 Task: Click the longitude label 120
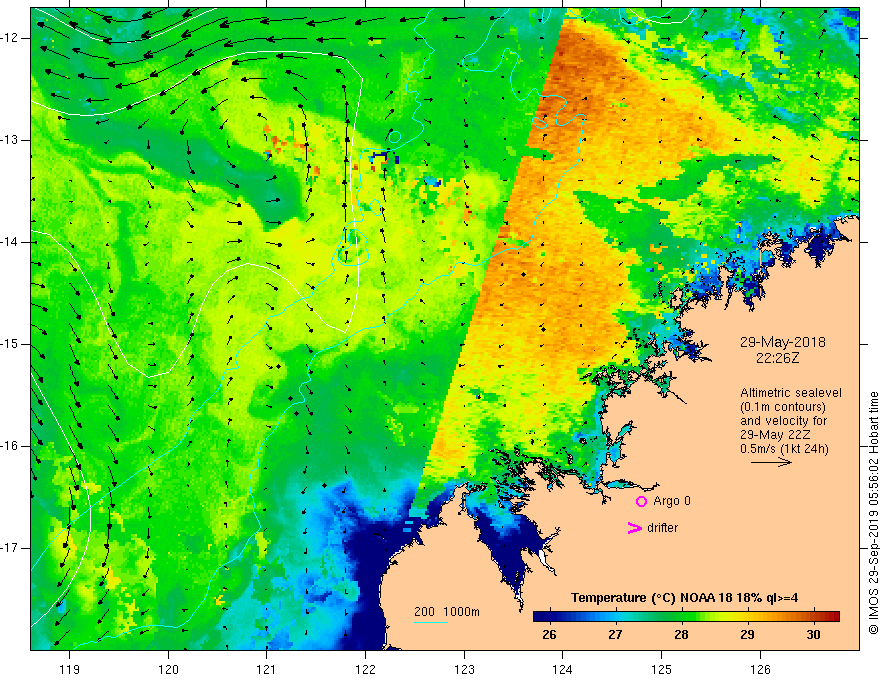pyautogui.click(x=168, y=669)
